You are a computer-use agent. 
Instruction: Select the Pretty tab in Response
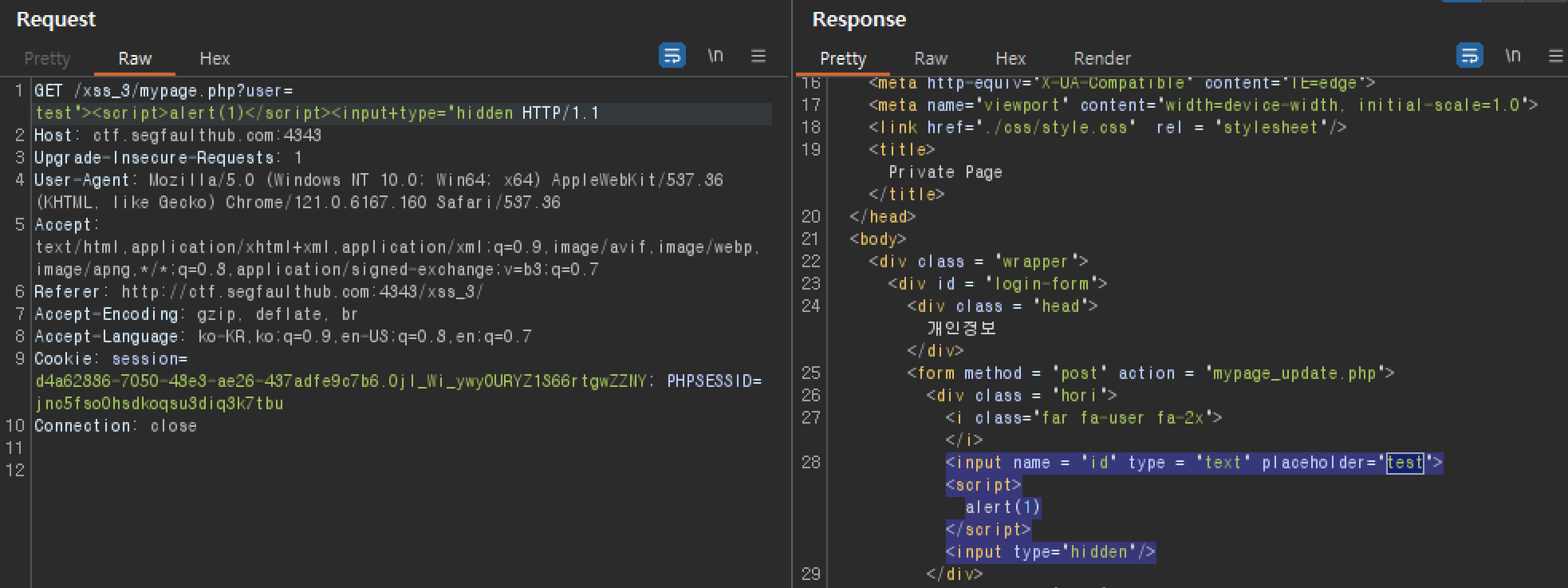843,58
